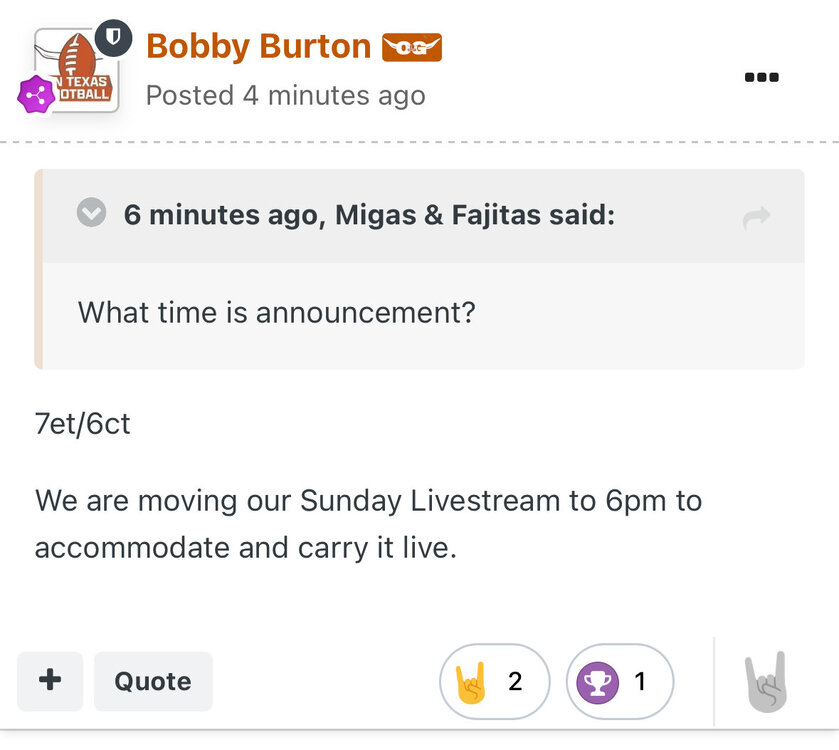Open Bobby Burton's profile from the username
Screen dimensions: 839x750
[258, 46]
